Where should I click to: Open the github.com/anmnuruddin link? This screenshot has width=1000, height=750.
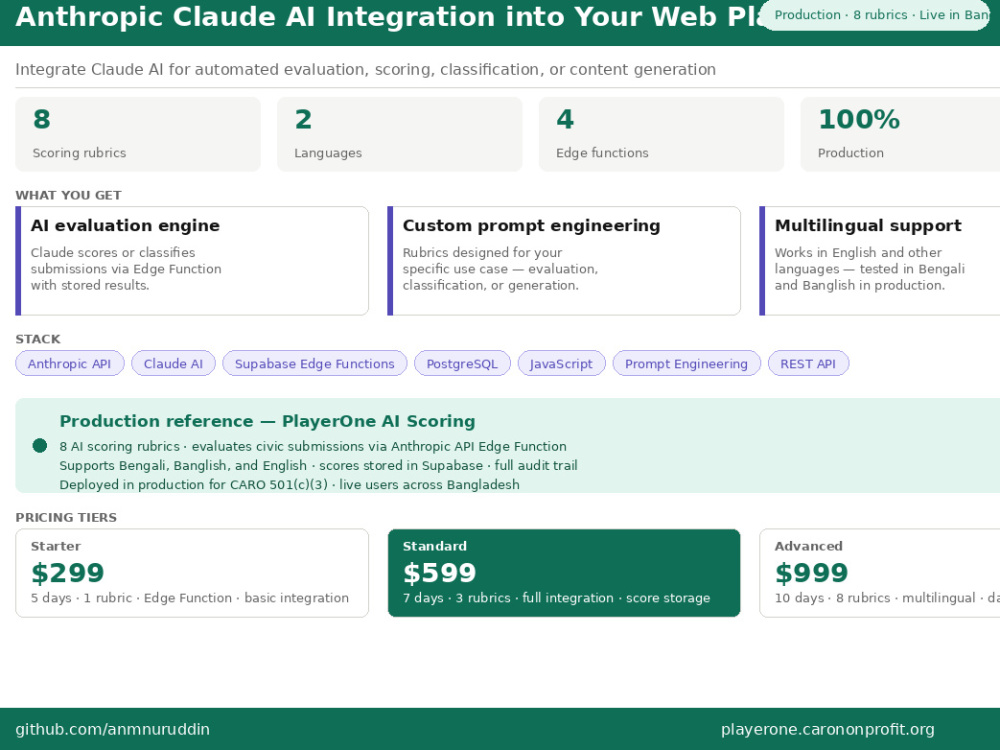click(112, 729)
